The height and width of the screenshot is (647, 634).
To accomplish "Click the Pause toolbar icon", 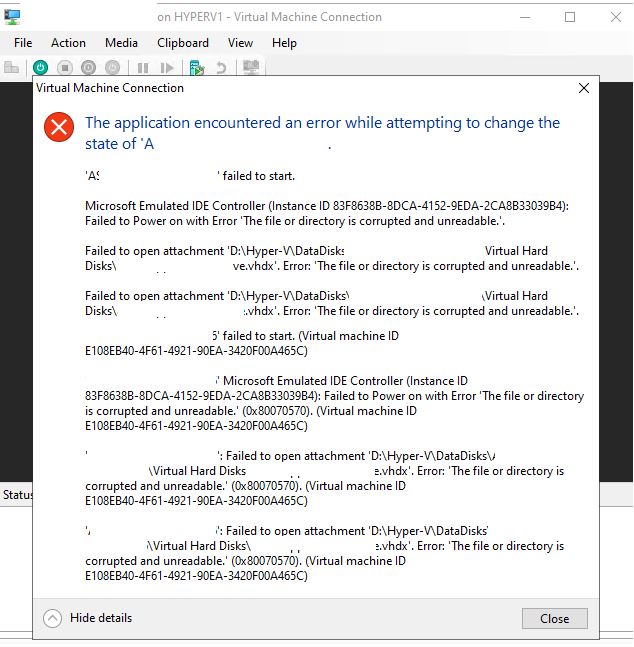I will [143, 68].
